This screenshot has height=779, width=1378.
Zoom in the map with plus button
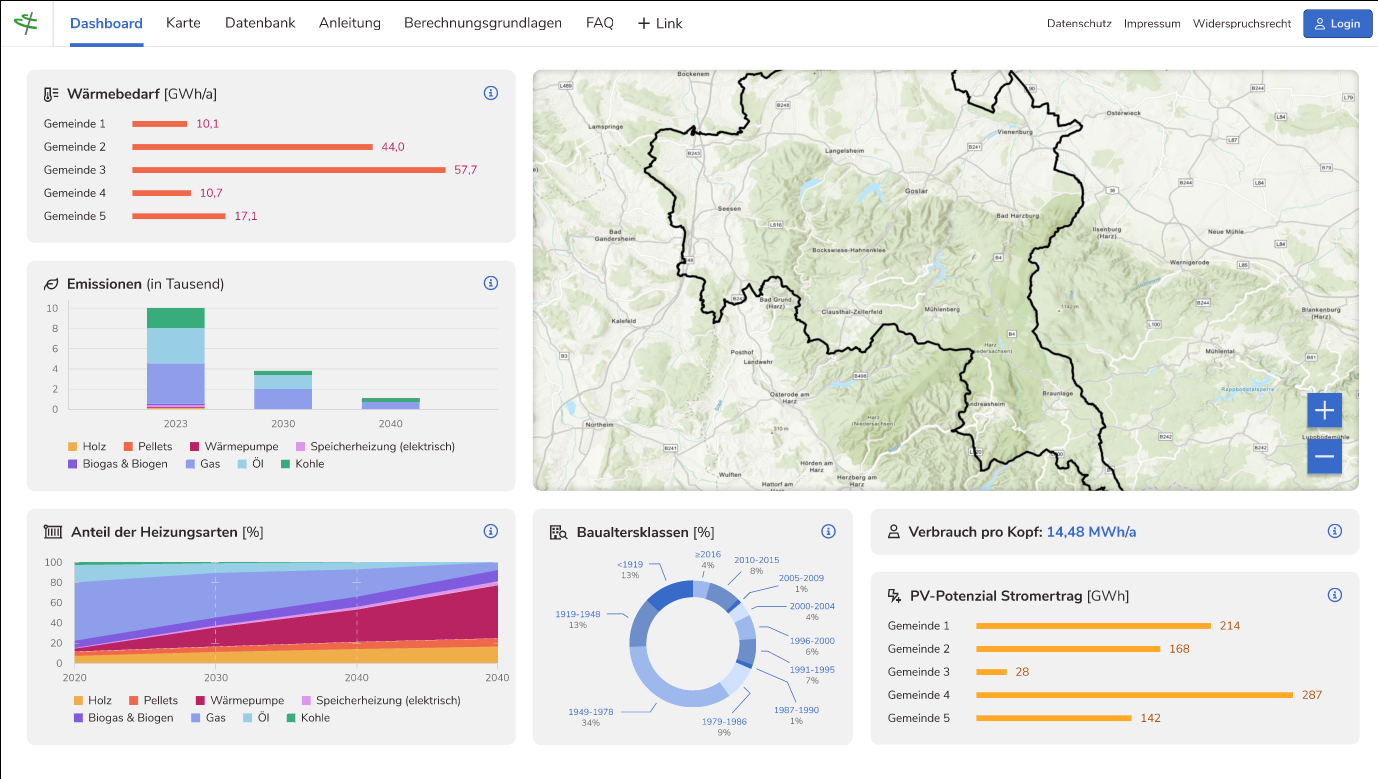pyautogui.click(x=1324, y=410)
